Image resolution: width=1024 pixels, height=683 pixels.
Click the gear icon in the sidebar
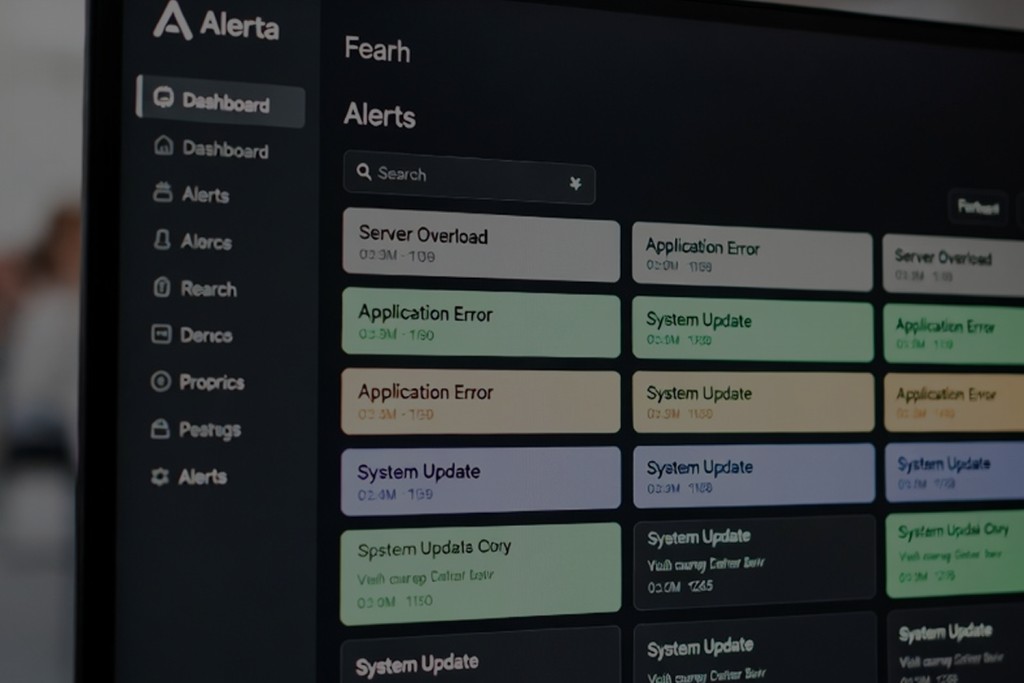point(159,477)
